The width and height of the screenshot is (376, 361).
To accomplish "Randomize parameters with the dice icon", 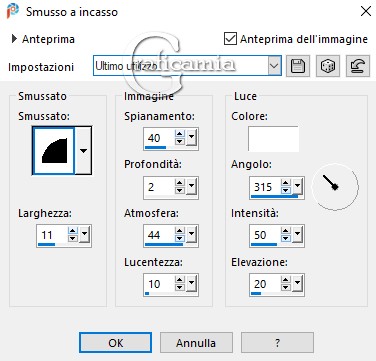I will [328, 66].
